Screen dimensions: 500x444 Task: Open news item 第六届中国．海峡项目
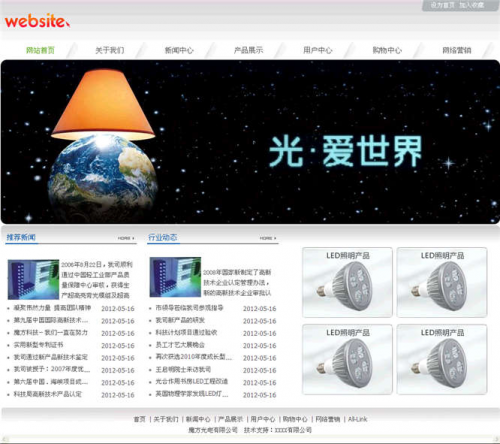click(51, 382)
